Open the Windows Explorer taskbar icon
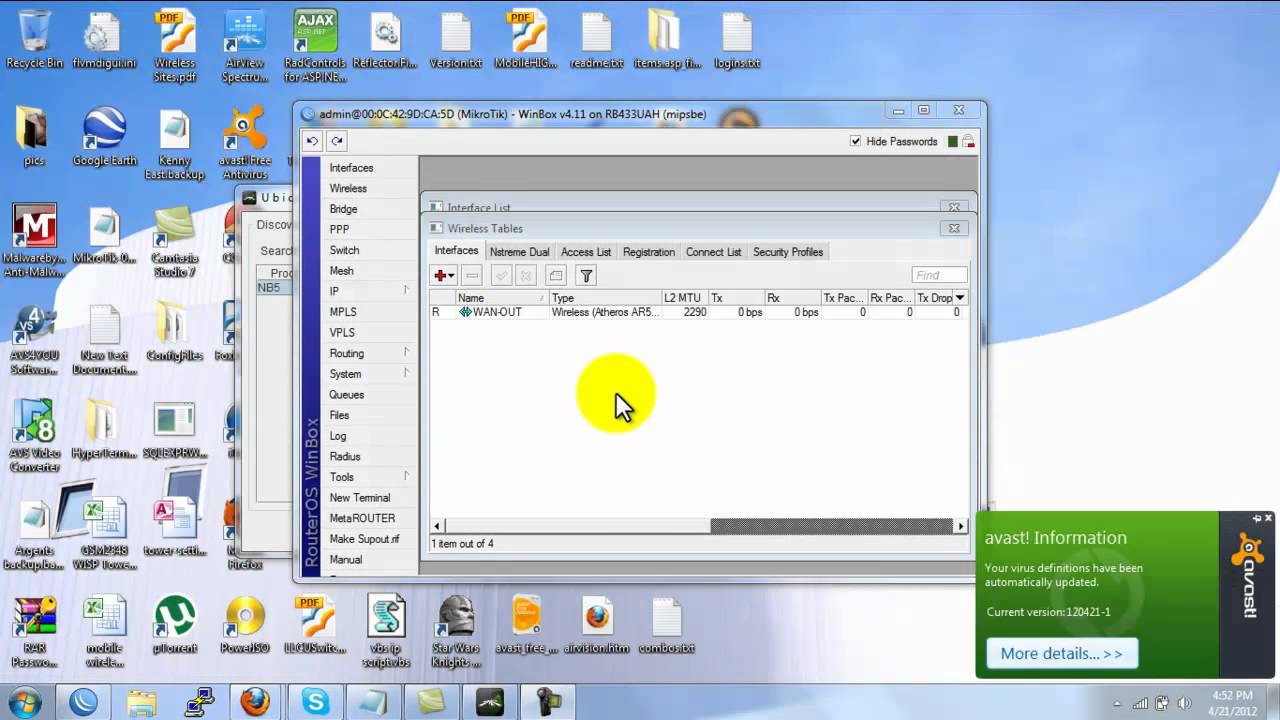The width and height of the screenshot is (1280, 720). pyautogui.click(x=142, y=702)
